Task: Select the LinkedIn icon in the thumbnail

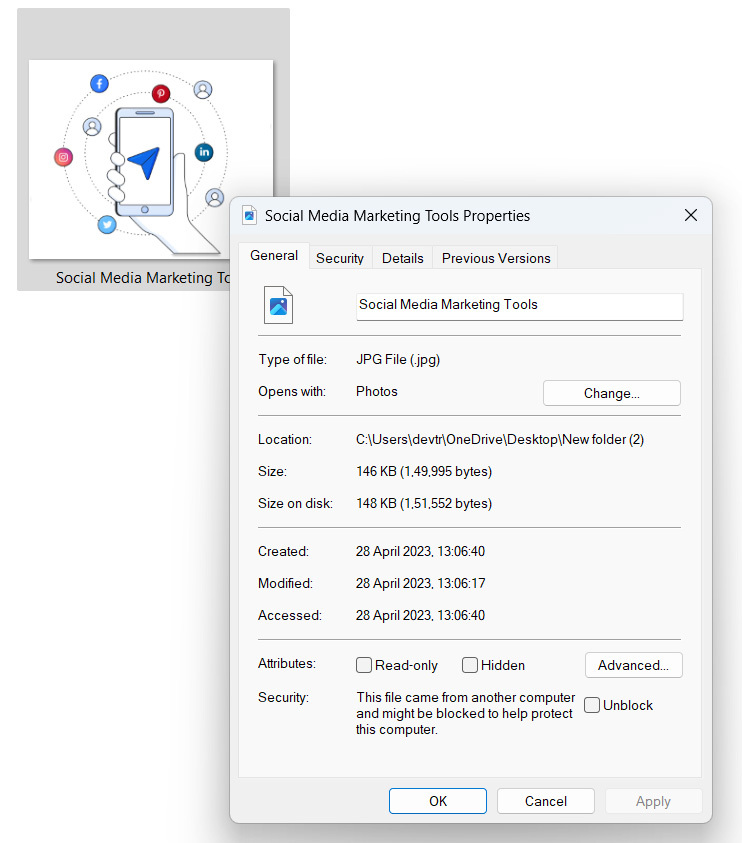Action: coord(204,152)
